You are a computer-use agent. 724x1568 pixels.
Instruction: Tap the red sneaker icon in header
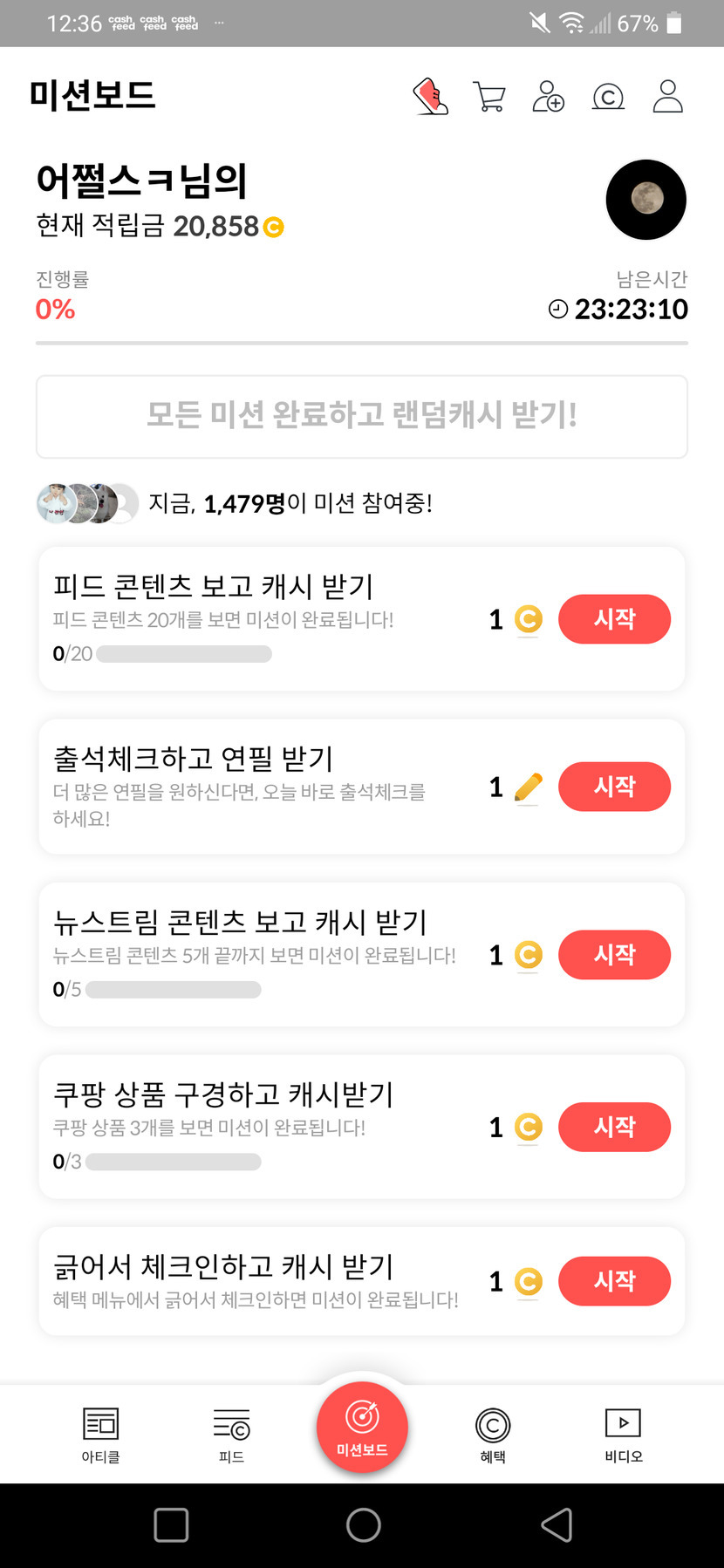click(430, 97)
